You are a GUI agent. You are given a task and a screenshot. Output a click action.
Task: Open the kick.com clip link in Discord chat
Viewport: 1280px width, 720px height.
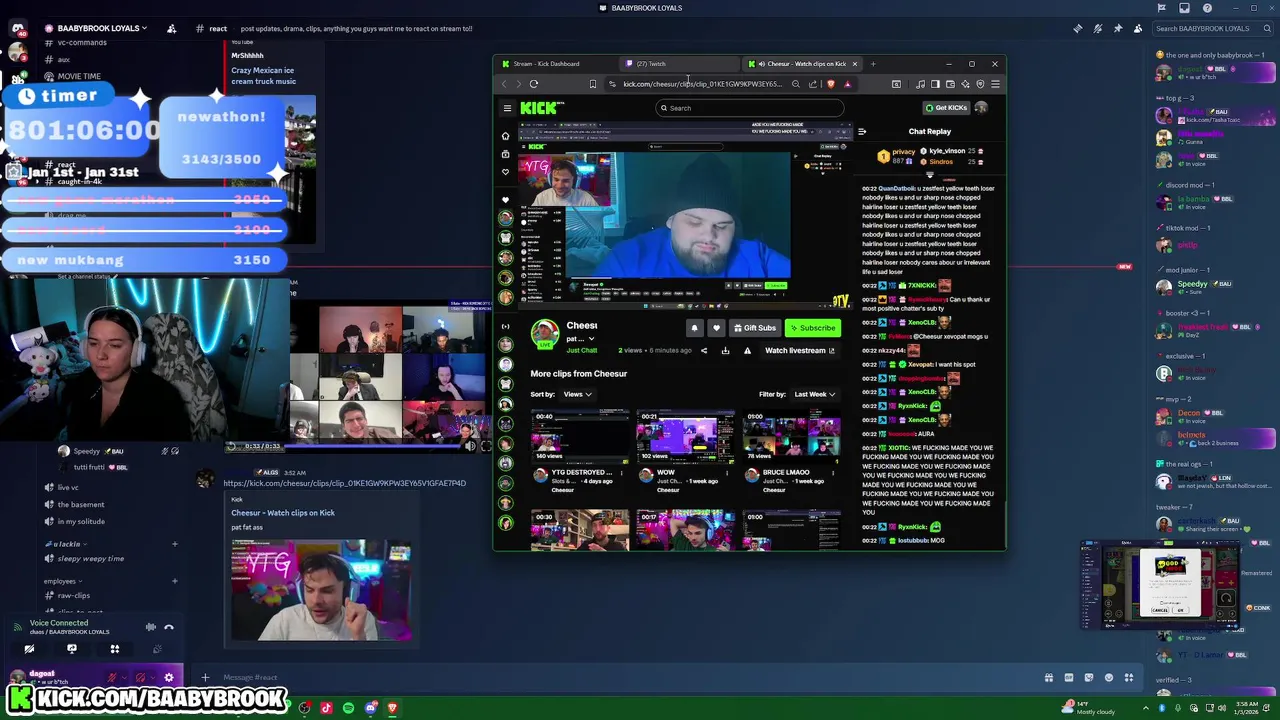(x=344, y=483)
